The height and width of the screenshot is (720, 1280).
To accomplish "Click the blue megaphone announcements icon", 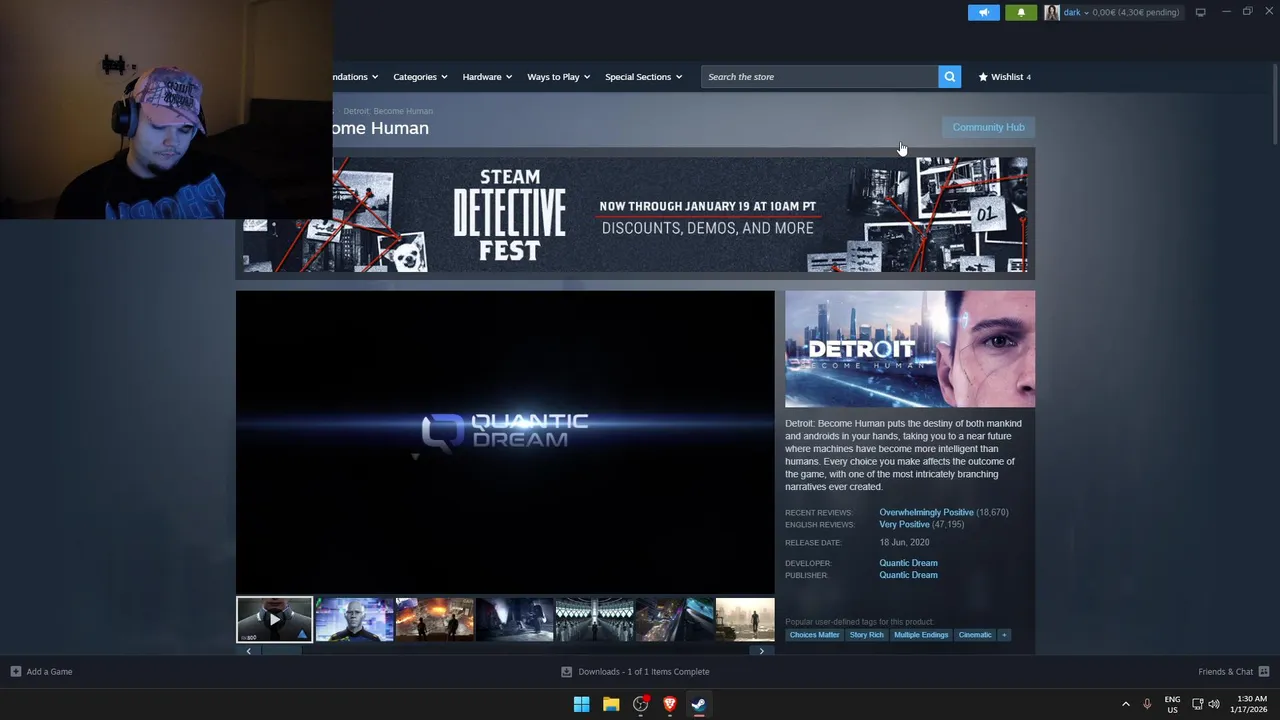I will [983, 12].
